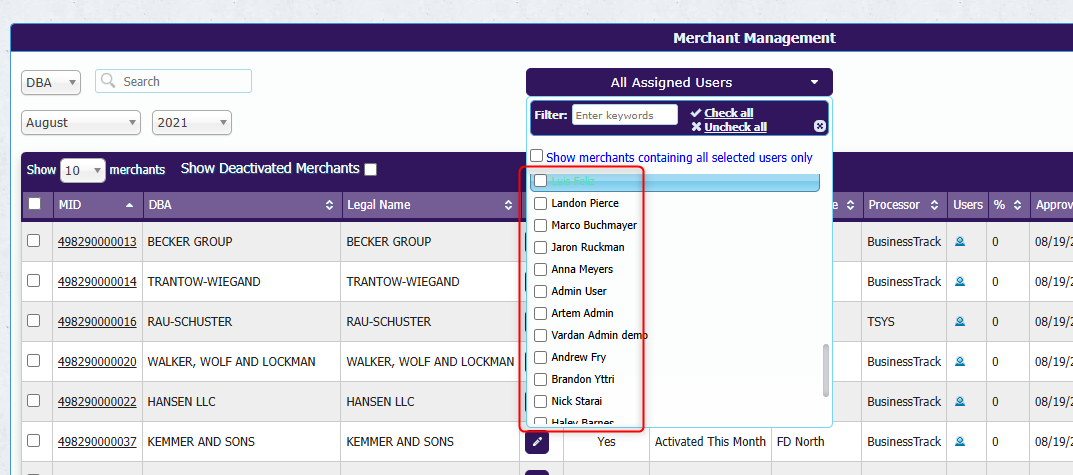1073x475 pixels.
Task: Collapse the All Assigned Users dropdown
Action: click(x=680, y=82)
